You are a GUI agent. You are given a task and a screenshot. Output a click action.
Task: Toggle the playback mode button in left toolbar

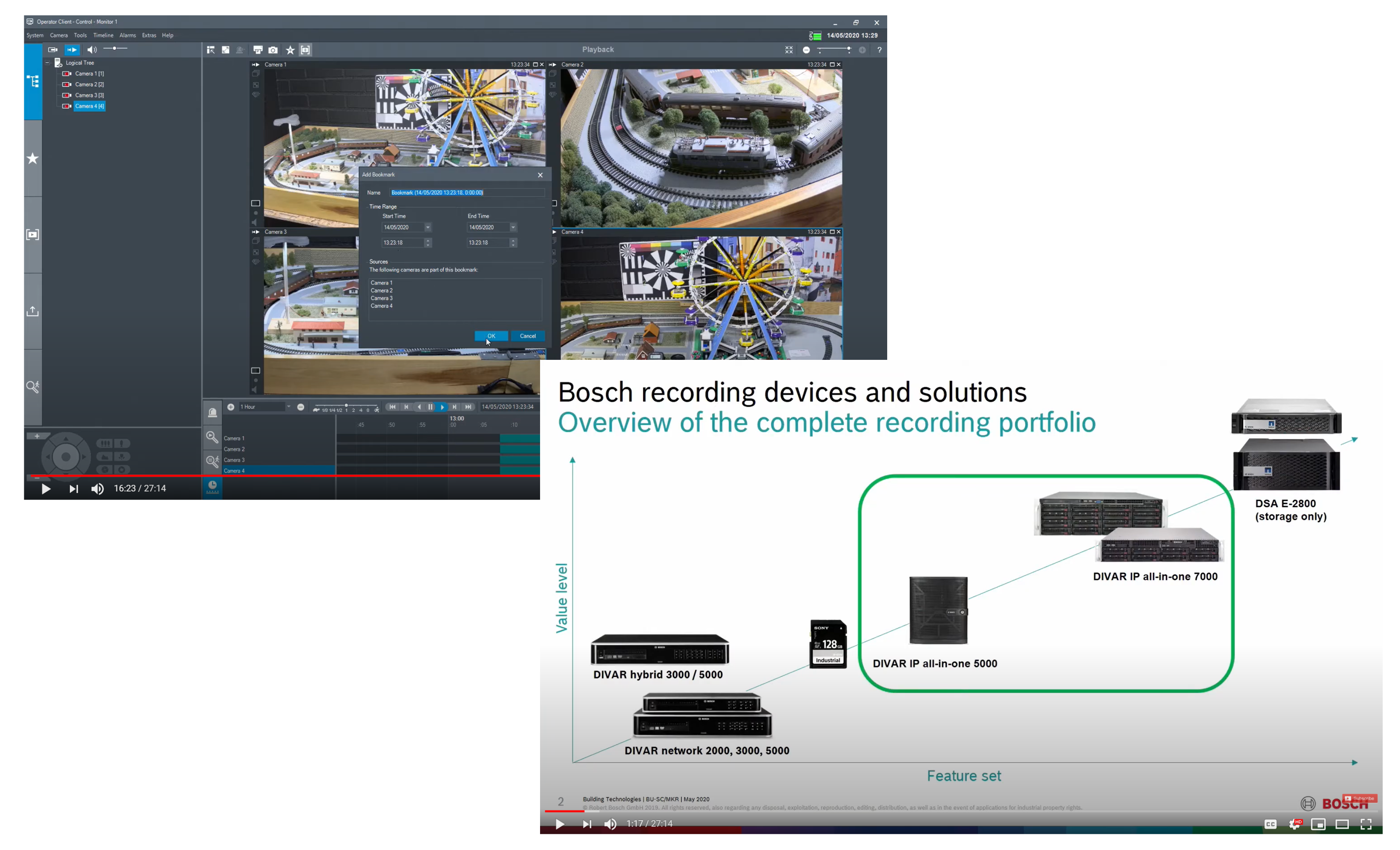pyautogui.click(x=72, y=50)
